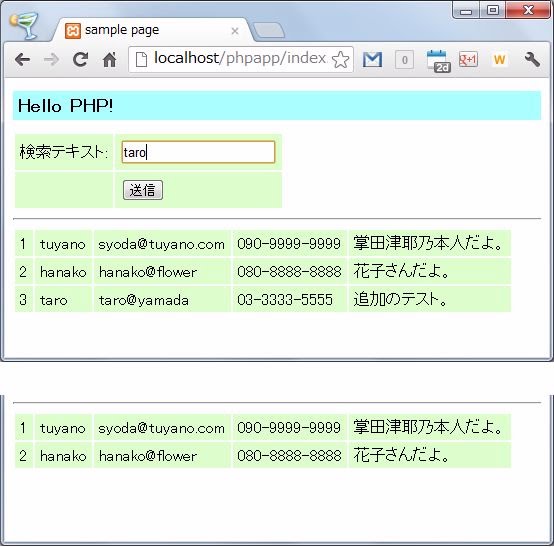Click the page document icon in the address bar
This screenshot has height=547, width=554.
click(141, 59)
